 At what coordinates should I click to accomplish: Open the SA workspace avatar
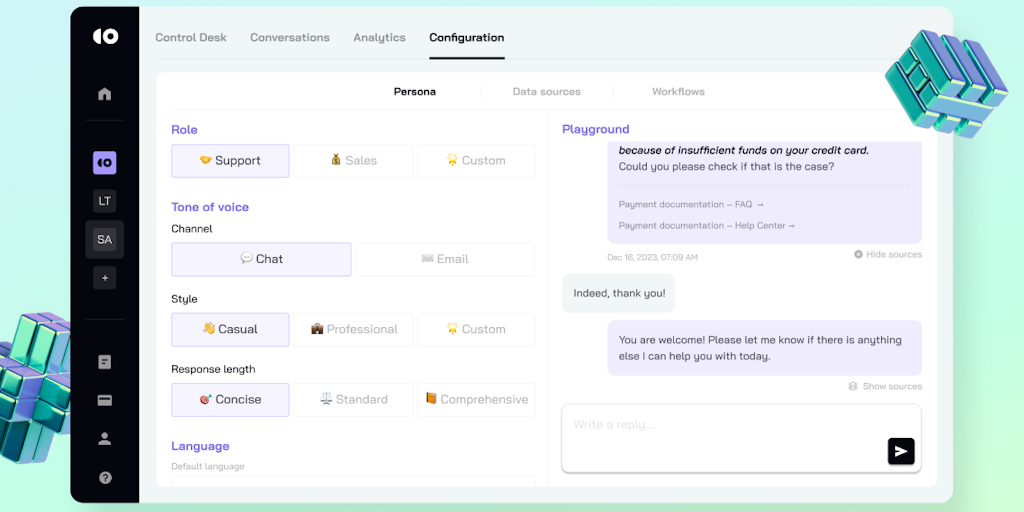105,239
